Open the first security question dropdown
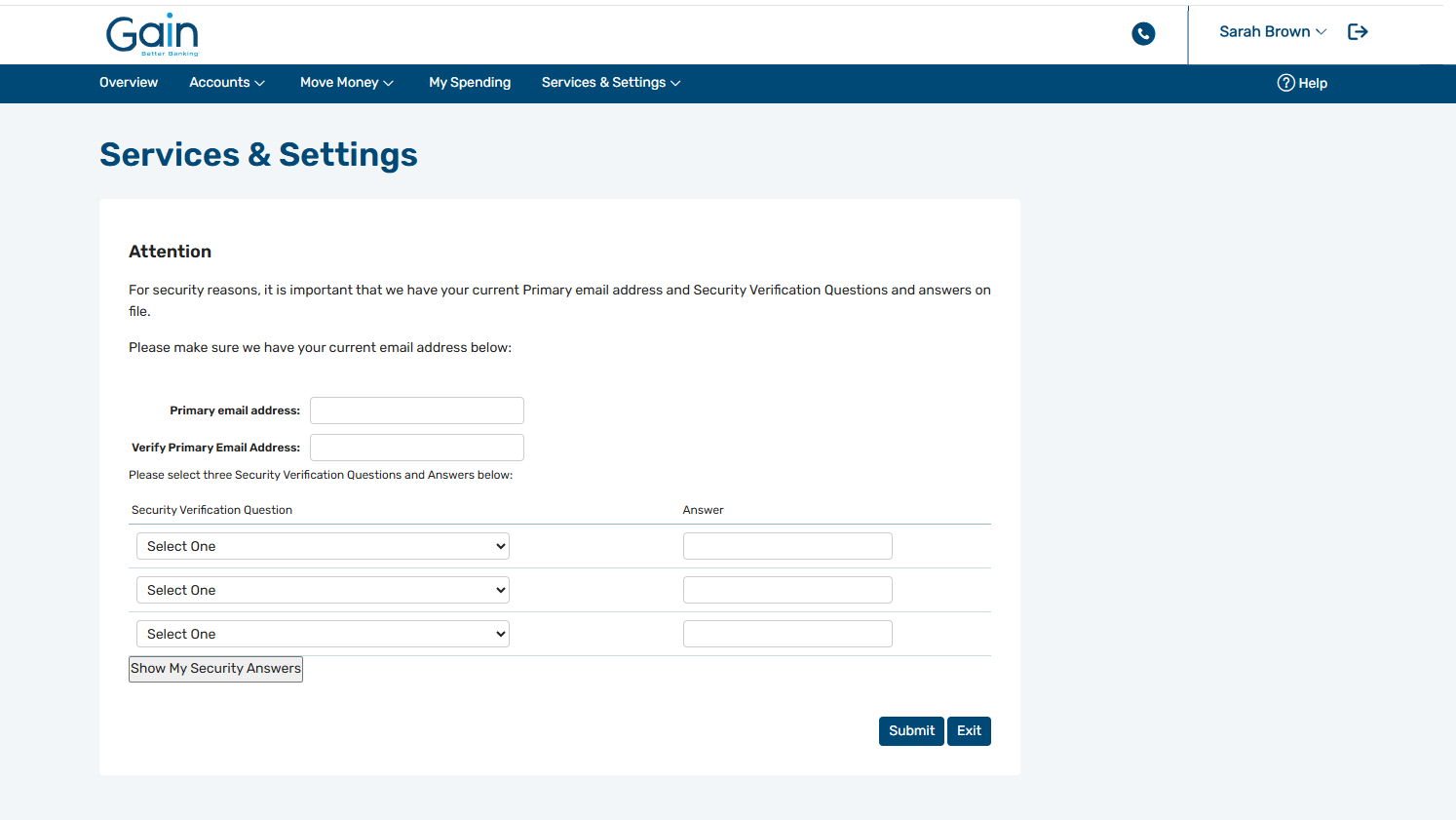 (x=323, y=546)
